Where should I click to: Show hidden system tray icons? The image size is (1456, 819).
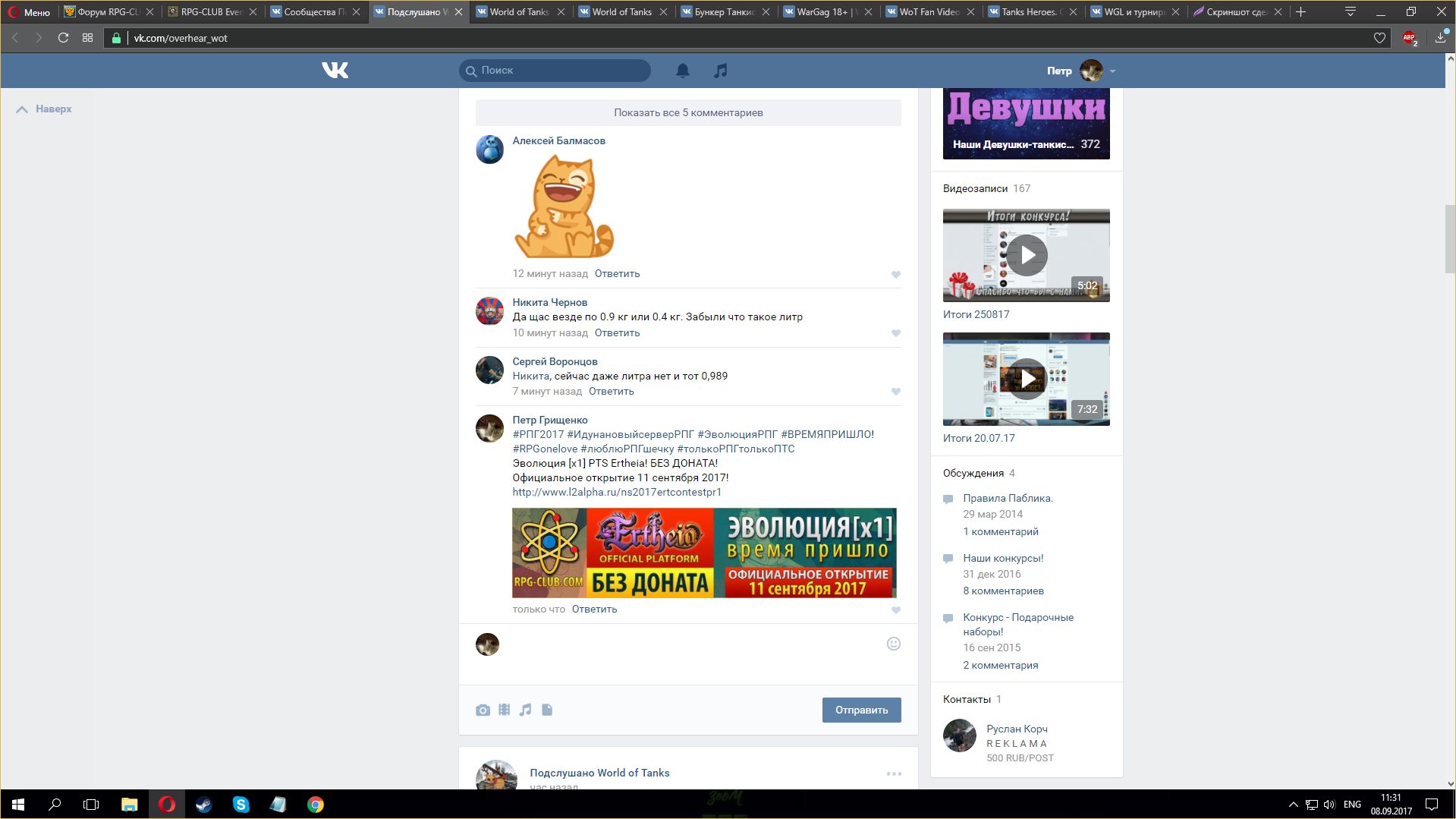pyautogui.click(x=1293, y=805)
